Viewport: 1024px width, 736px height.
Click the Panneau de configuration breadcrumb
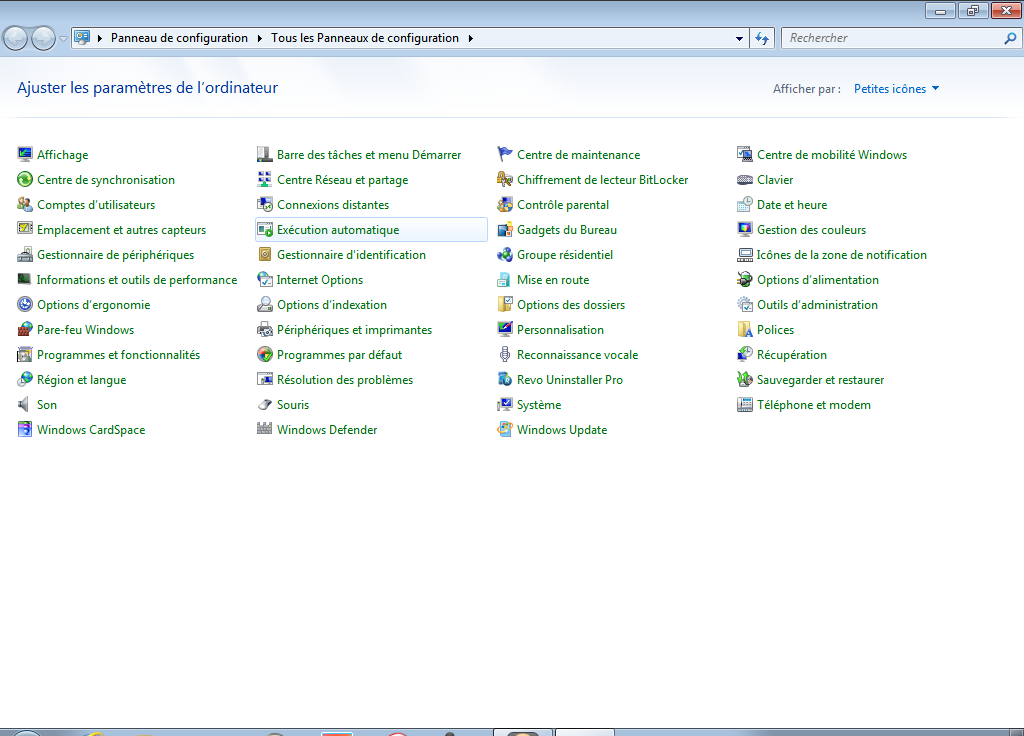coord(179,38)
